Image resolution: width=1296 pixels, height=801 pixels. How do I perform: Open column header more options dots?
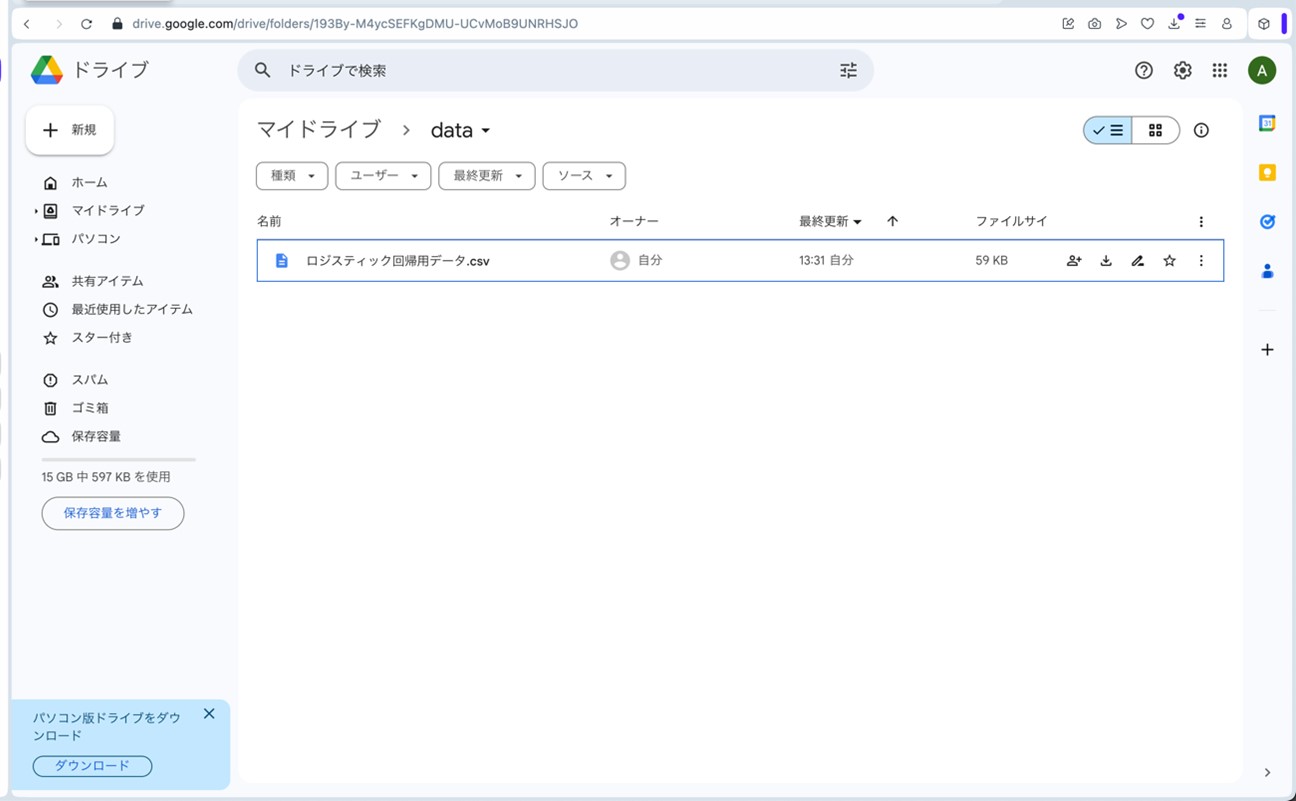1201,222
